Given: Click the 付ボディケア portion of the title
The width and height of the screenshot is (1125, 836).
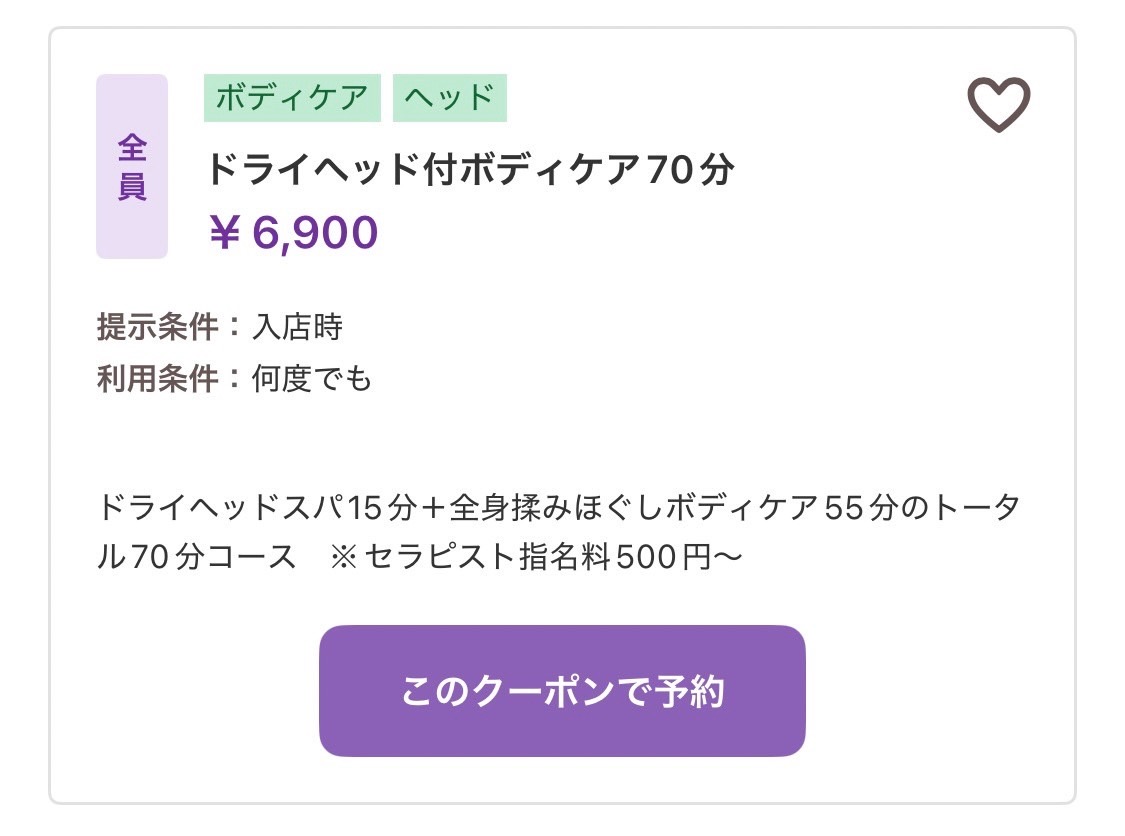Looking at the screenshot, I should point(532,170).
